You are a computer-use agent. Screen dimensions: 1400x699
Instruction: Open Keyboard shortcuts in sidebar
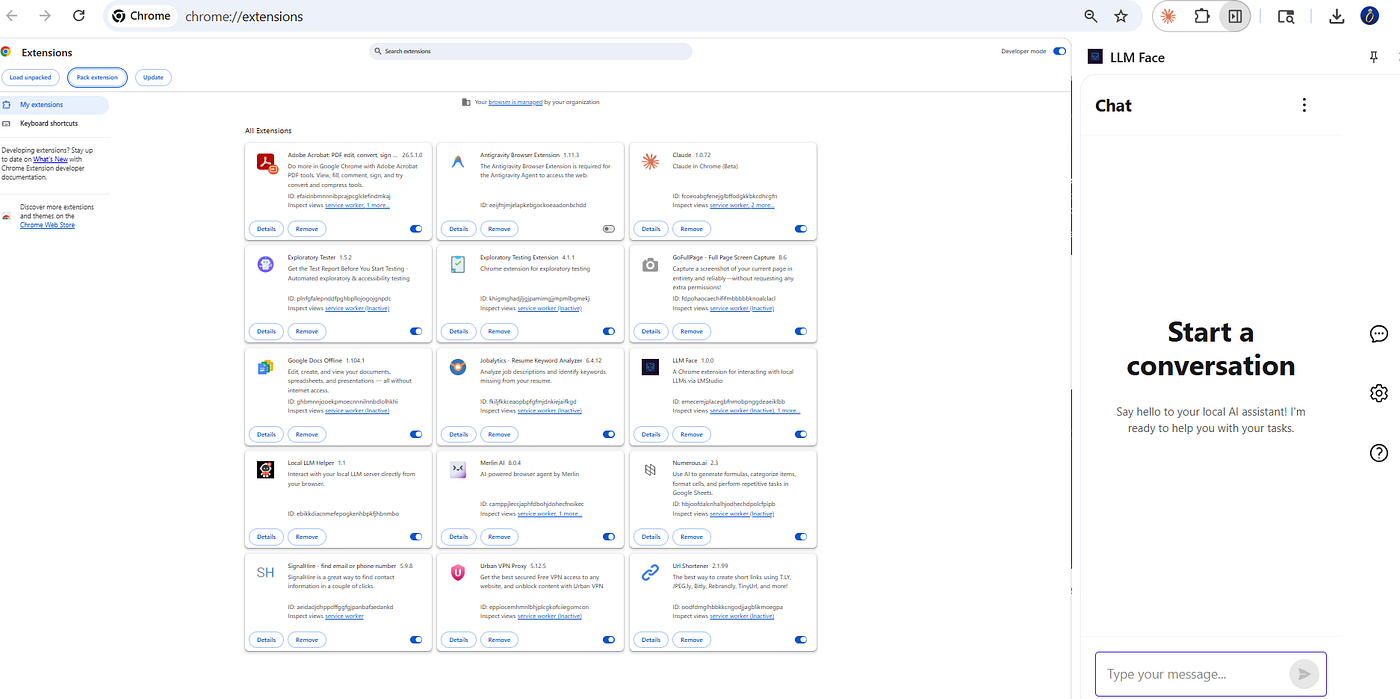(x=54, y=123)
